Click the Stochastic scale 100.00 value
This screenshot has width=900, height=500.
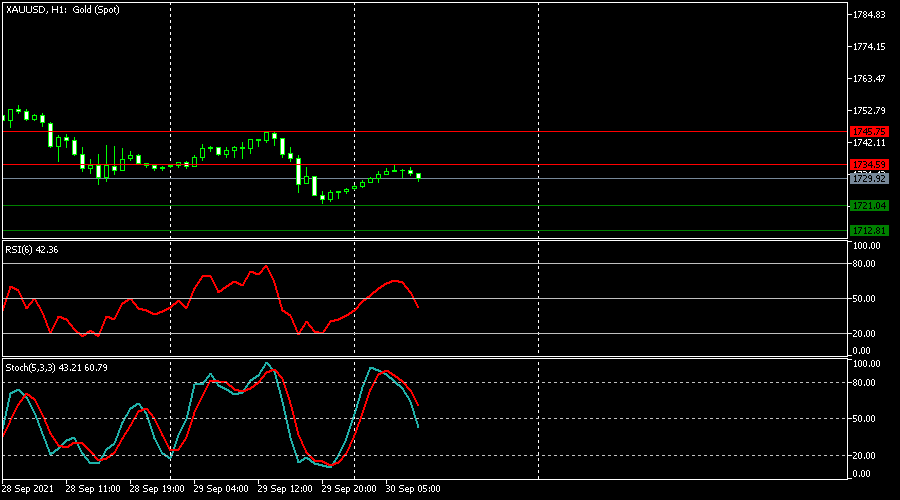pyautogui.click(x=866, y=364)
